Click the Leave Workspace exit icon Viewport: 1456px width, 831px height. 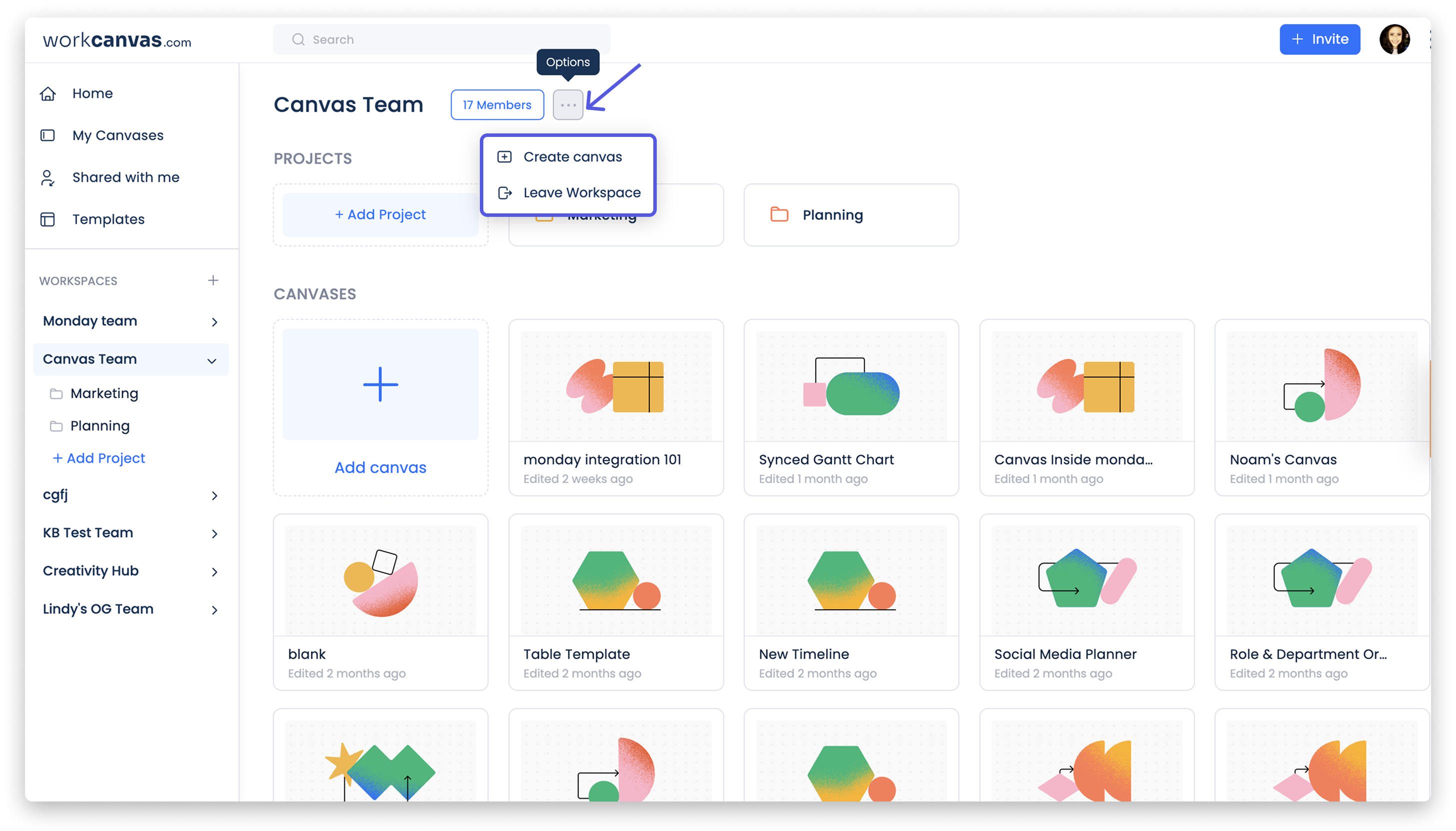click(x=504, y=193)
